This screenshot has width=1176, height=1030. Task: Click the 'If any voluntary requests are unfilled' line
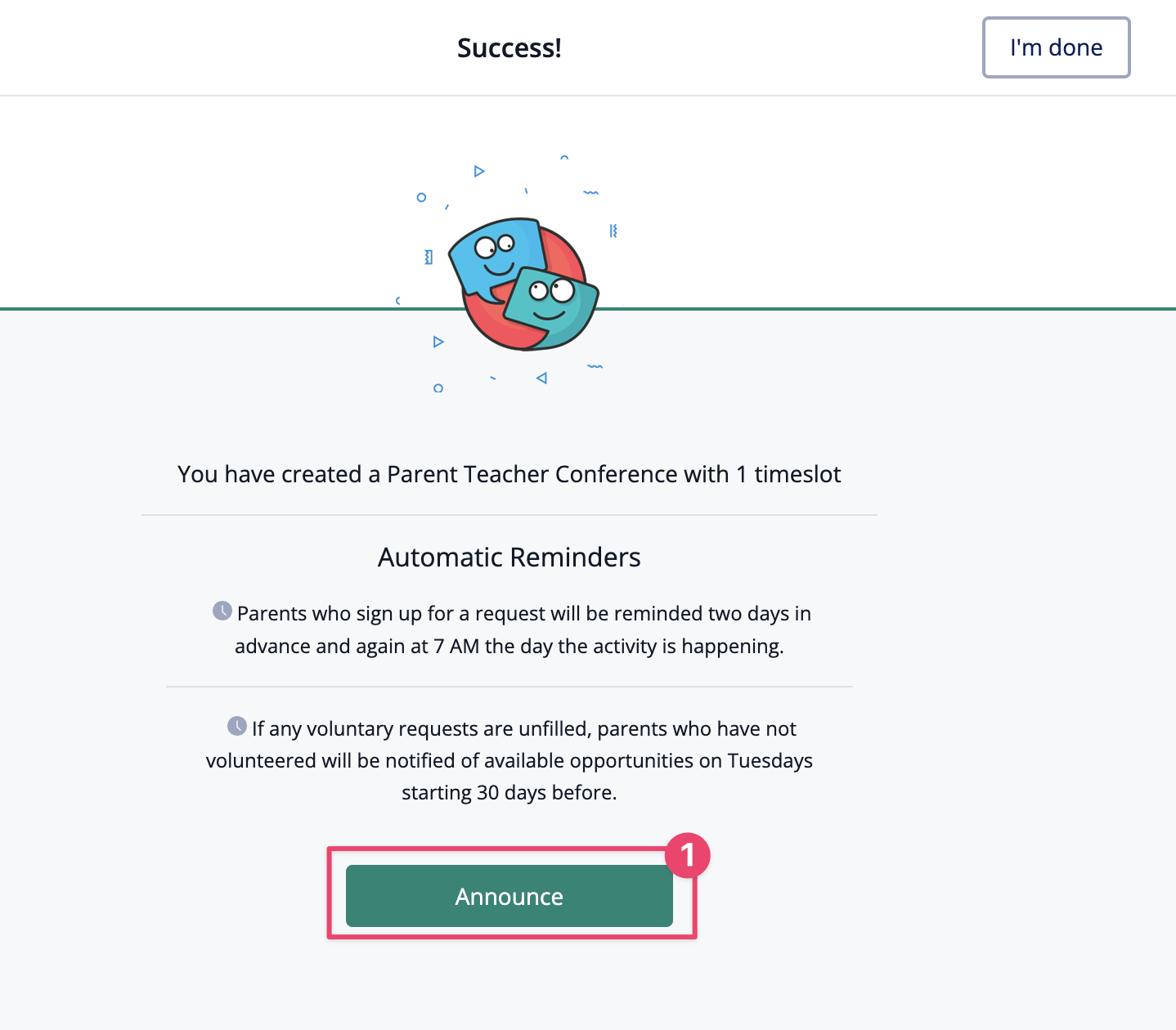(523, 728)
